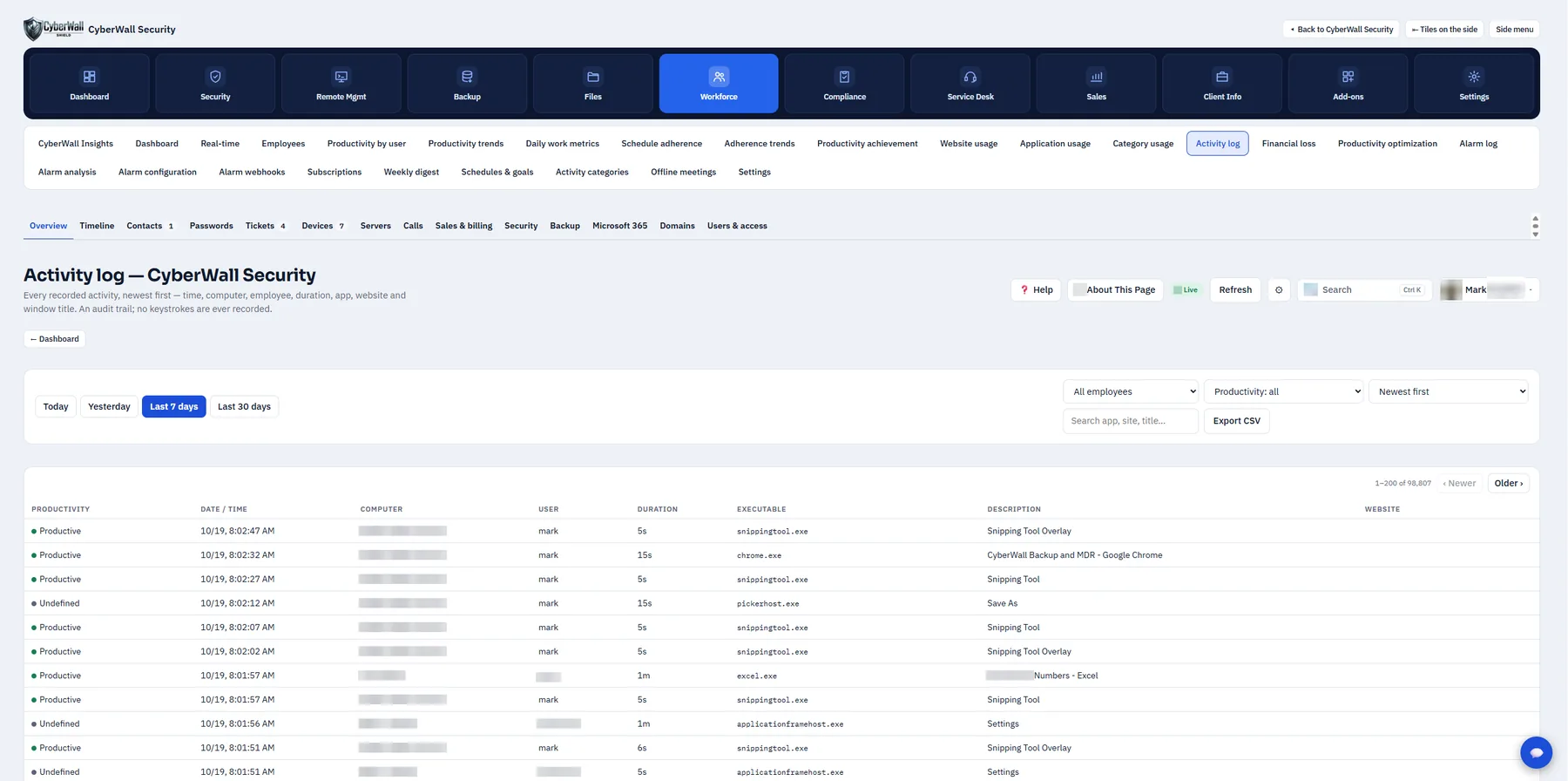The height and width of the screenshot is (781, 1568).
Task: Click the Refresh button
Action: pyautogui.click(x=1235, y=290)
